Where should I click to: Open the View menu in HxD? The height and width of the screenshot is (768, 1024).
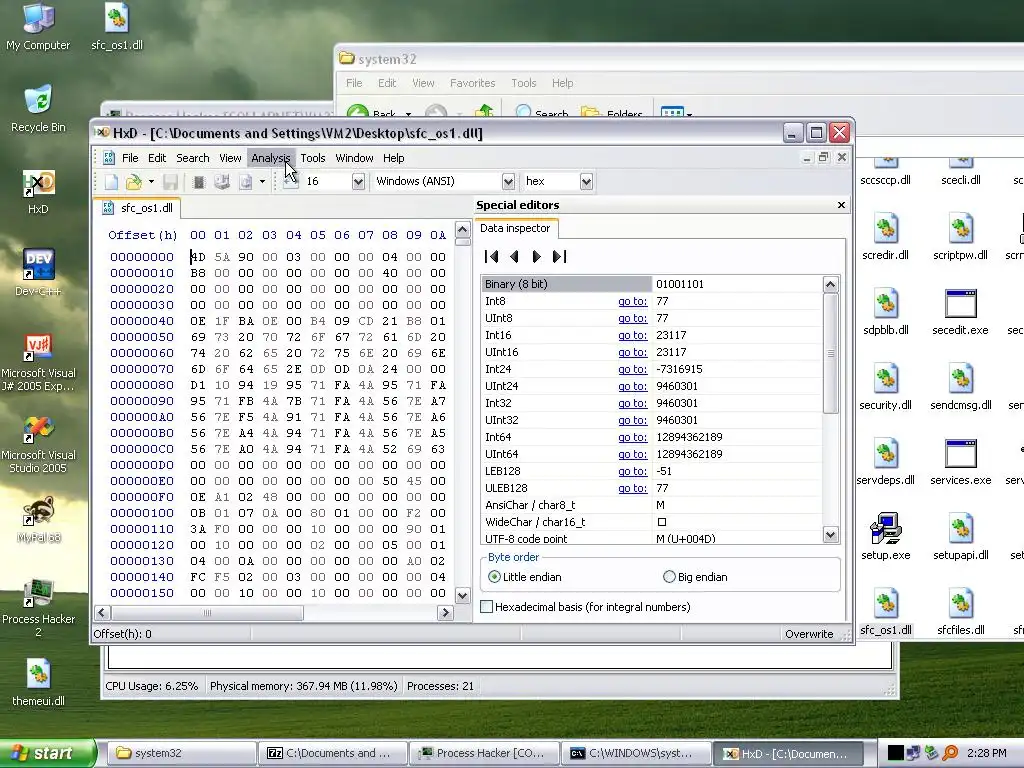230,158
